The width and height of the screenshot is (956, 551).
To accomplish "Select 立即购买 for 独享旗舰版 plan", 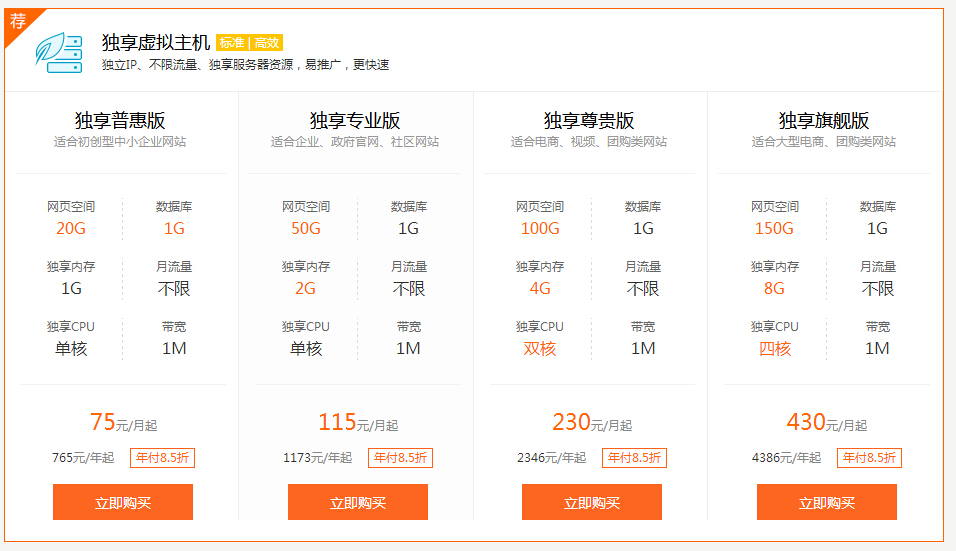I will click(826, 502).
